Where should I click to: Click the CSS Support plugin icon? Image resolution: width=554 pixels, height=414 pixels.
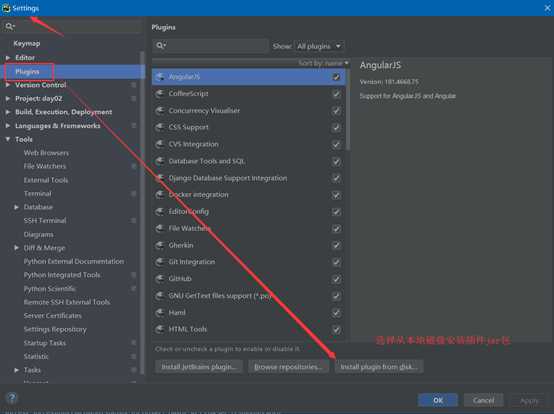pyautogui.click(x=160, y=127)
